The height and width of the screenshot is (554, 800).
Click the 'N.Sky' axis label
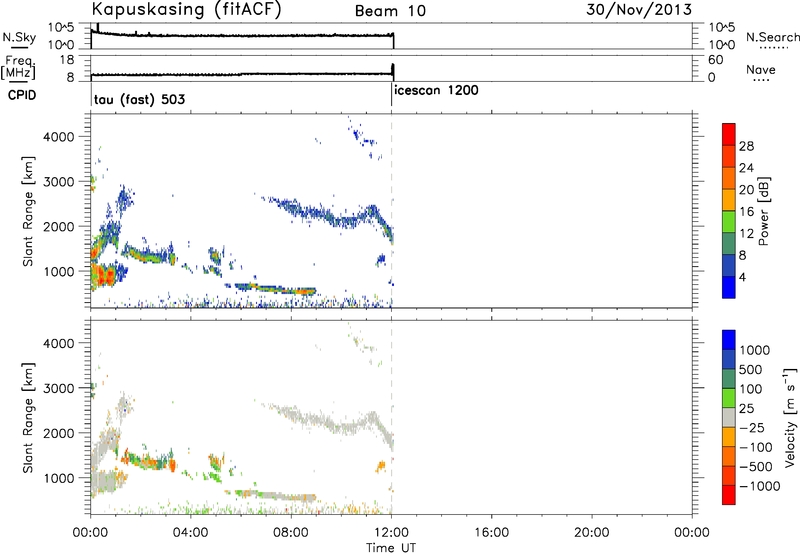coord(19,38)
